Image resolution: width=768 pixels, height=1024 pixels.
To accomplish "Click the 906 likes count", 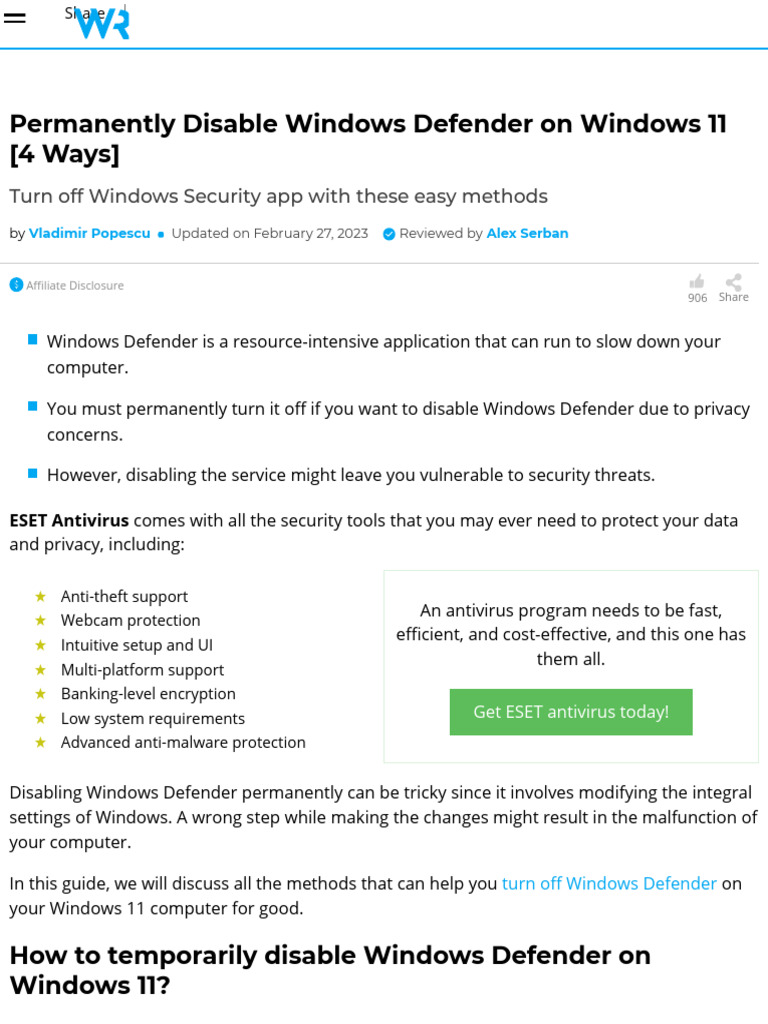I will click(x=697, y=298).
